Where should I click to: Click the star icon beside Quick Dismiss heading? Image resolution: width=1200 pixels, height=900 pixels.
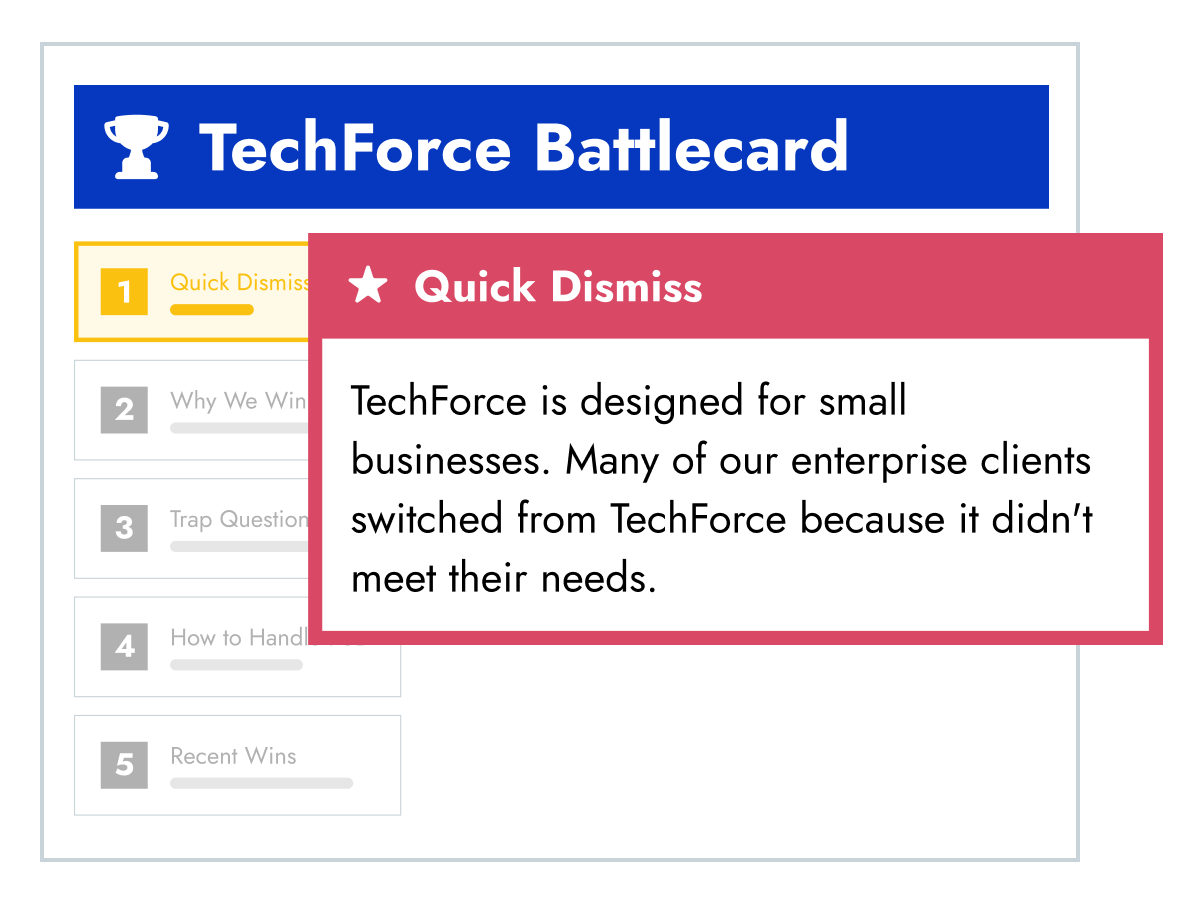tap(368, 287)
